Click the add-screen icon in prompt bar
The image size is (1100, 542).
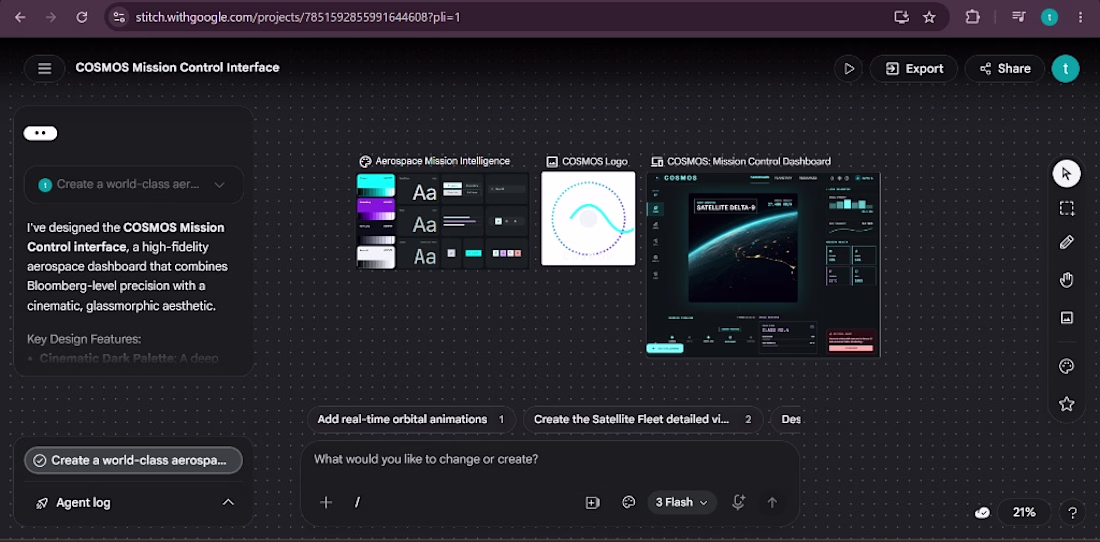593,502
